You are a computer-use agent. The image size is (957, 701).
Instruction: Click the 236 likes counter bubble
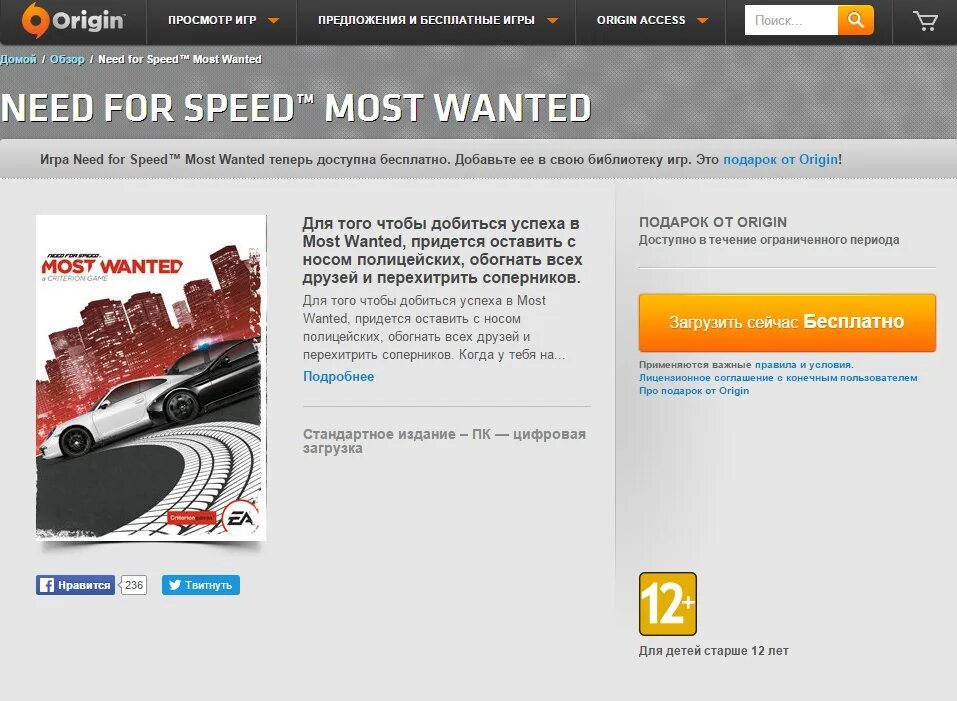[133, 585]
